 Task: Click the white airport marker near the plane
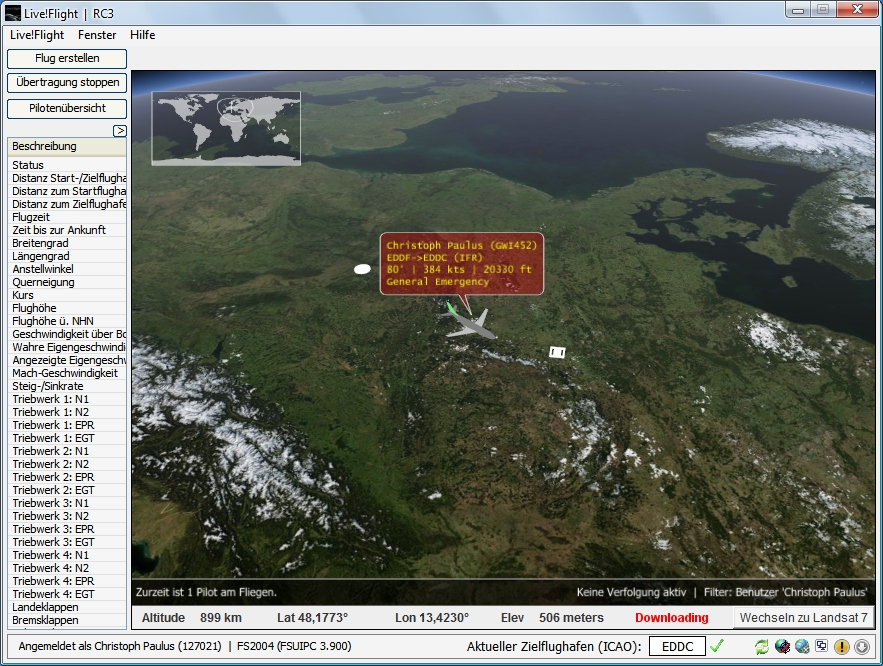click(x=557, y=352)
